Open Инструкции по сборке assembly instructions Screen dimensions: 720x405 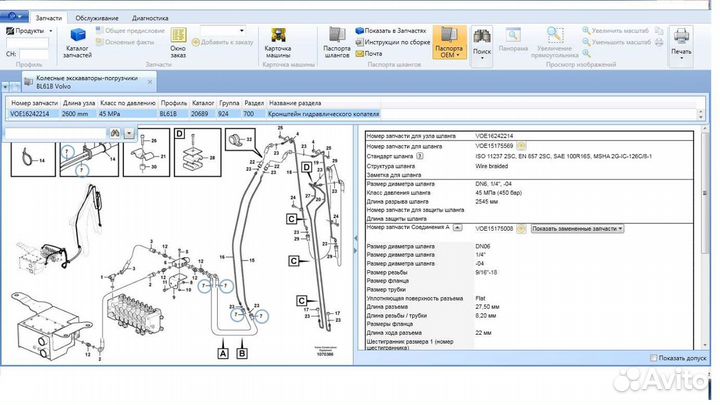395,40
